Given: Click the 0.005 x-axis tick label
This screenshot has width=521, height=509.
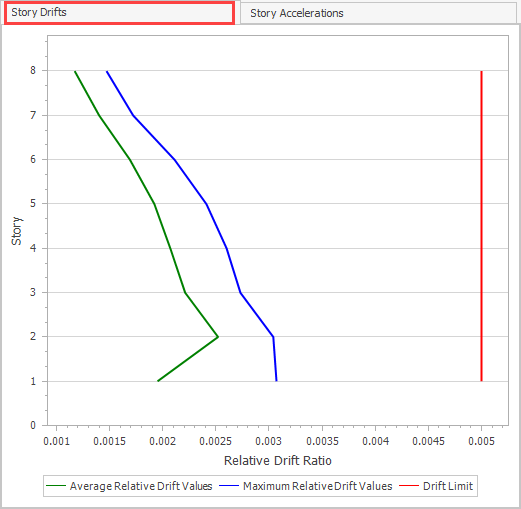Looking at the screenshot, I should click(x=481, y=441).
